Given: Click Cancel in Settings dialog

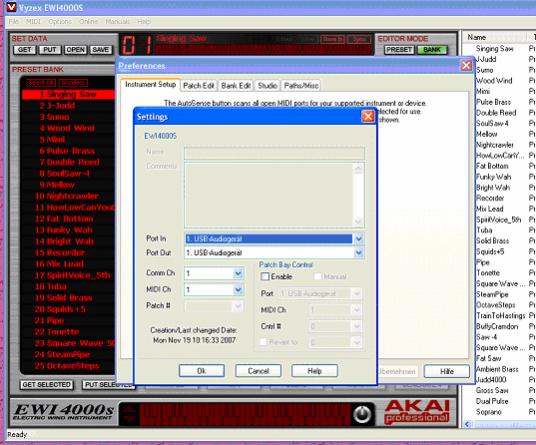Looking at the screenshot, I should pyautogui.click(x=258, y=371).
